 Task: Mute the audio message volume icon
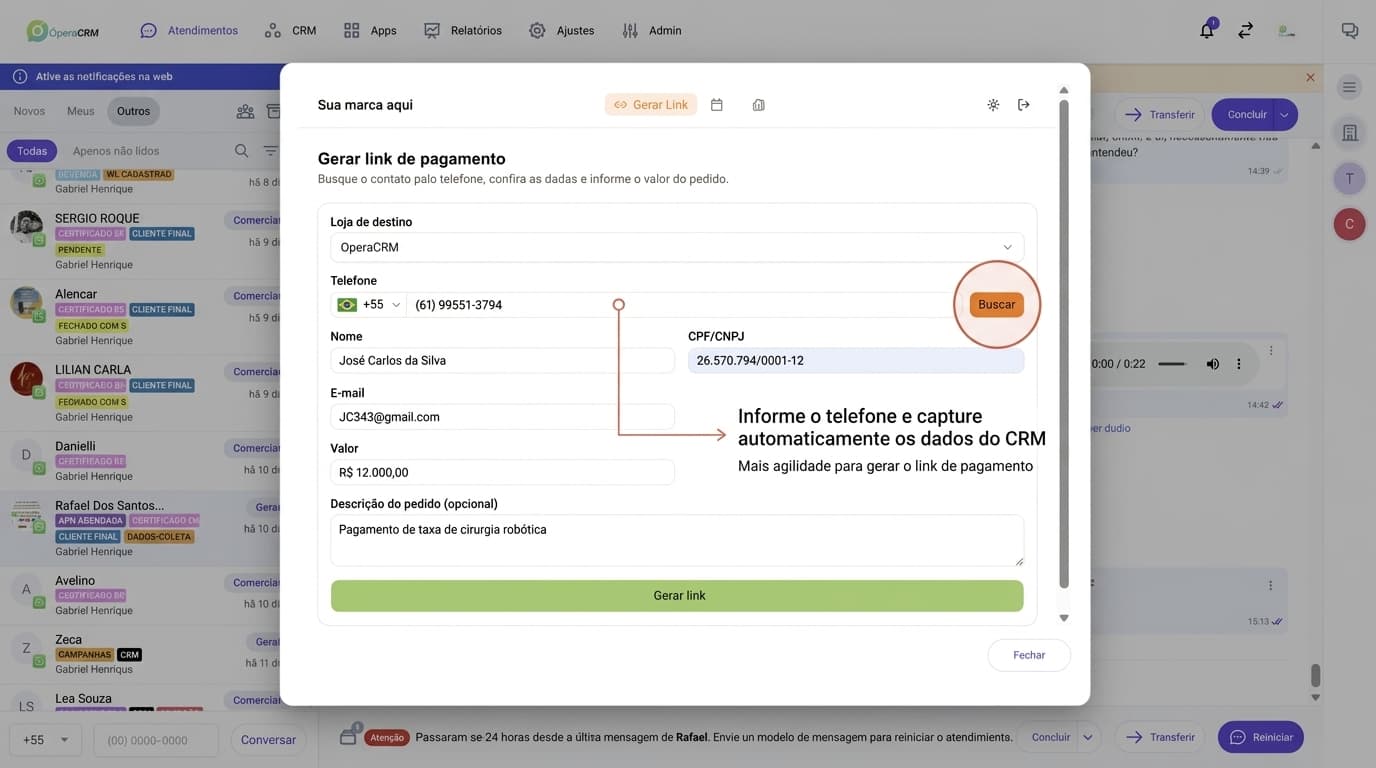(1212, 364)
